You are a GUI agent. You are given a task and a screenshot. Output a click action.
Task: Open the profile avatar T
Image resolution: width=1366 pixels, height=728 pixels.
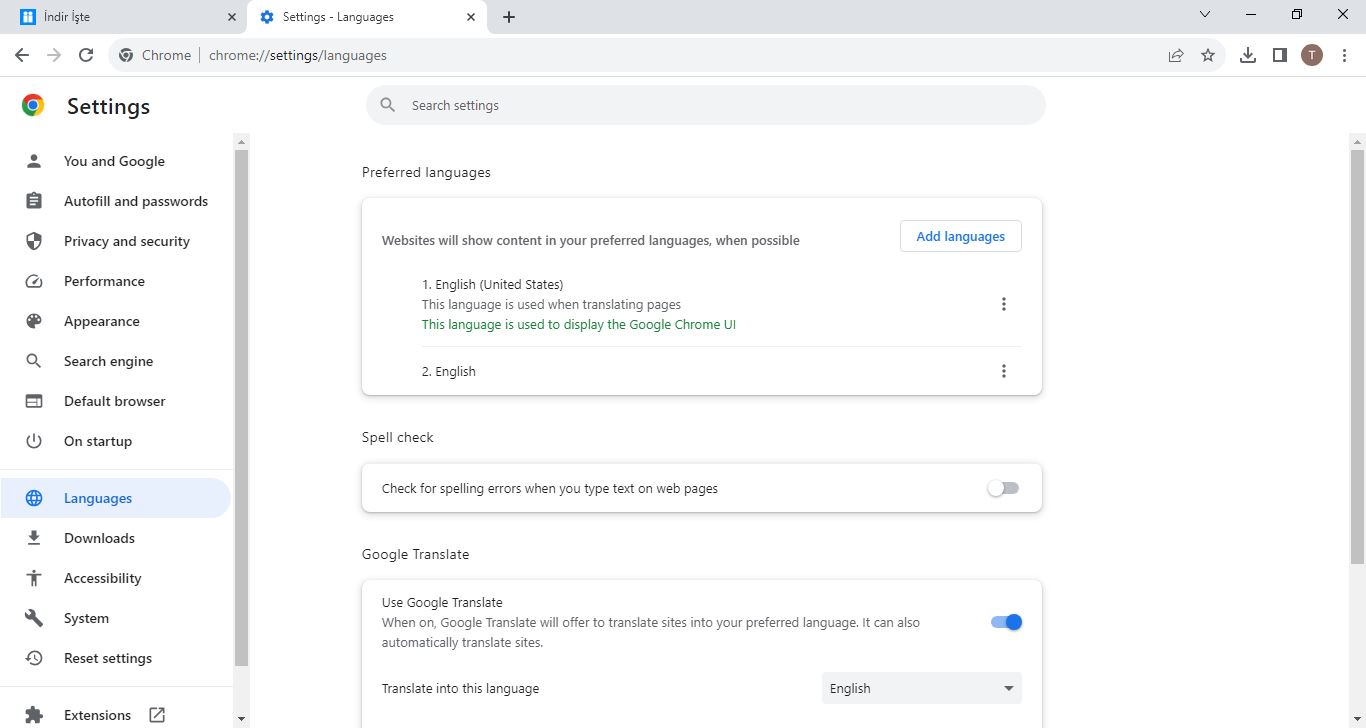coord(1312,55)
